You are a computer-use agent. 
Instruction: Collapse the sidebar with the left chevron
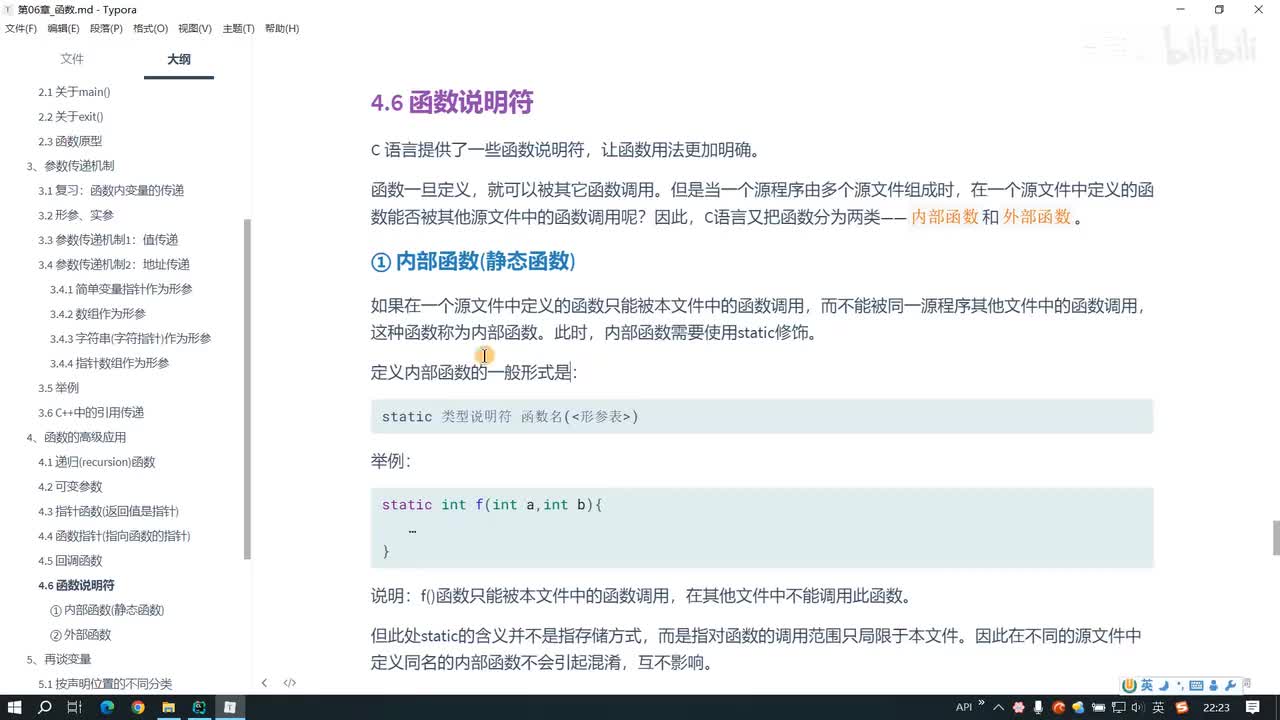(x=264, y=683)
